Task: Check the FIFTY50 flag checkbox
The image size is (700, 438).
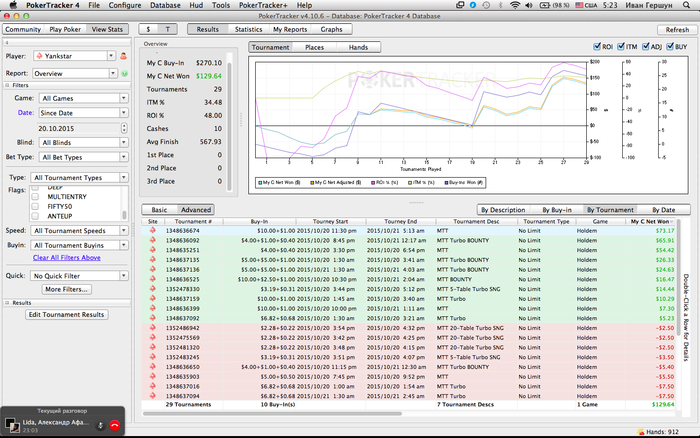Action: tap(35, 206)
